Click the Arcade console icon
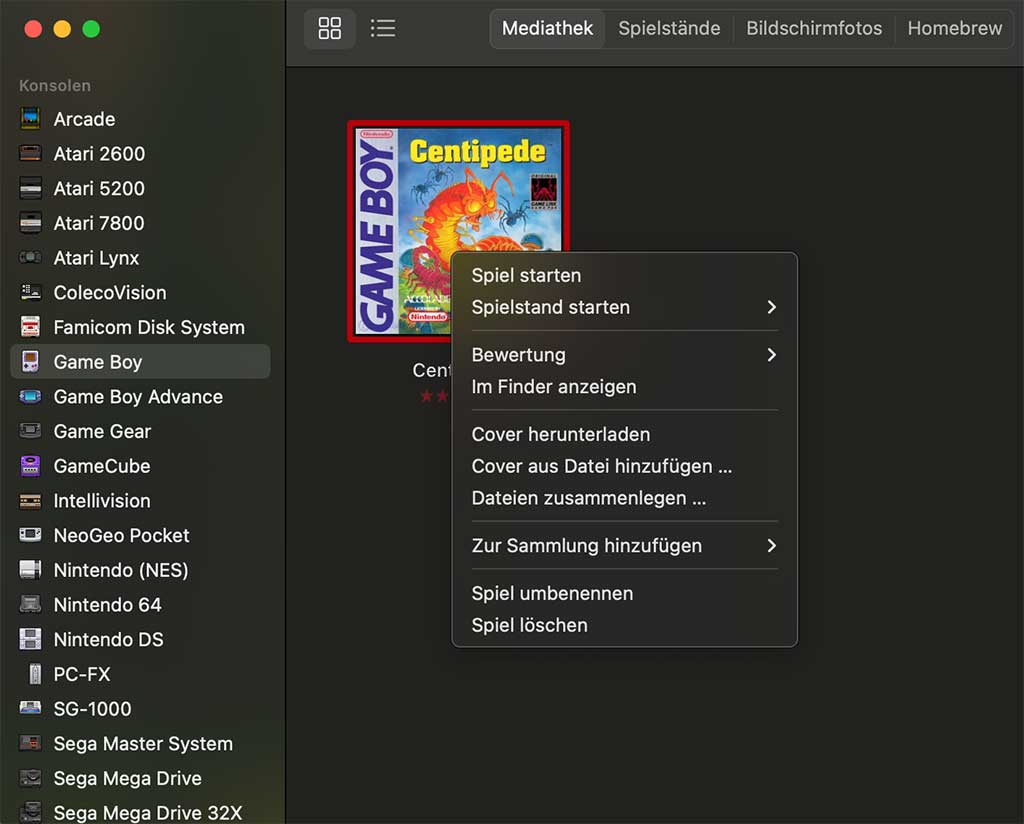Viewport: 1024px width, 824px height. point(30,119)
